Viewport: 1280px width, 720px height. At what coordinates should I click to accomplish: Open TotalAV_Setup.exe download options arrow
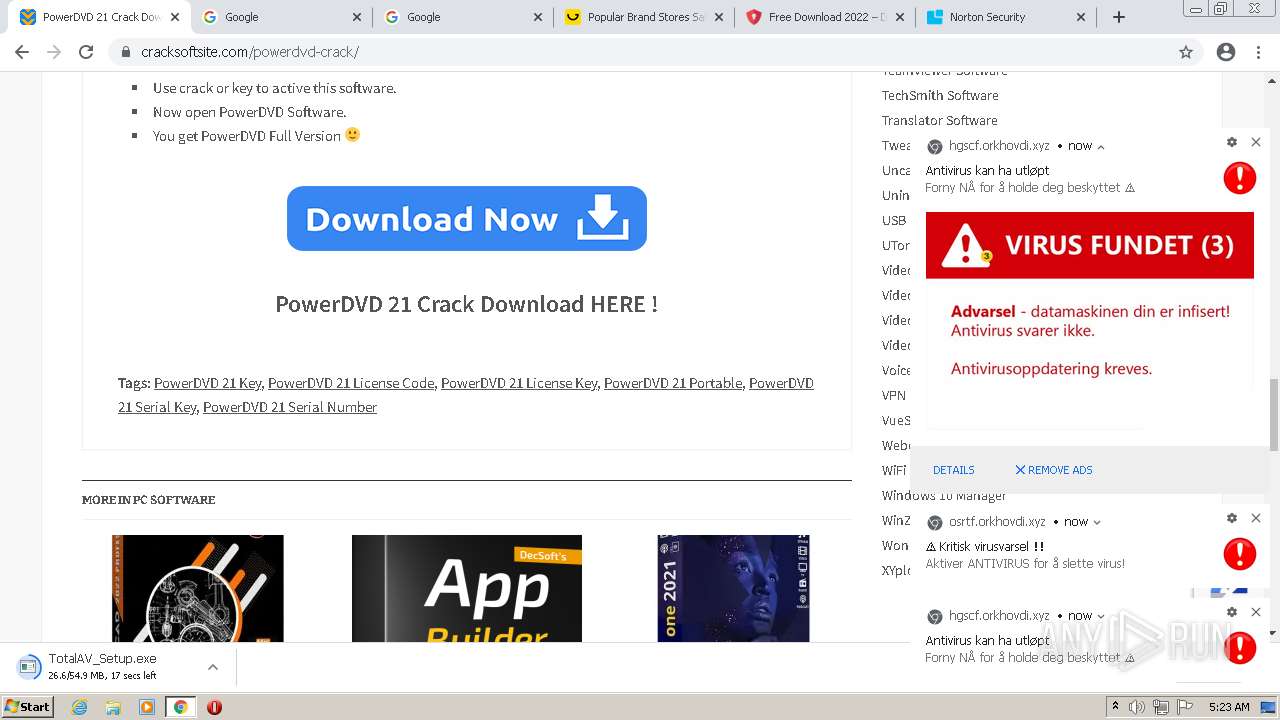pyautogui.click(x=213, y=667)
